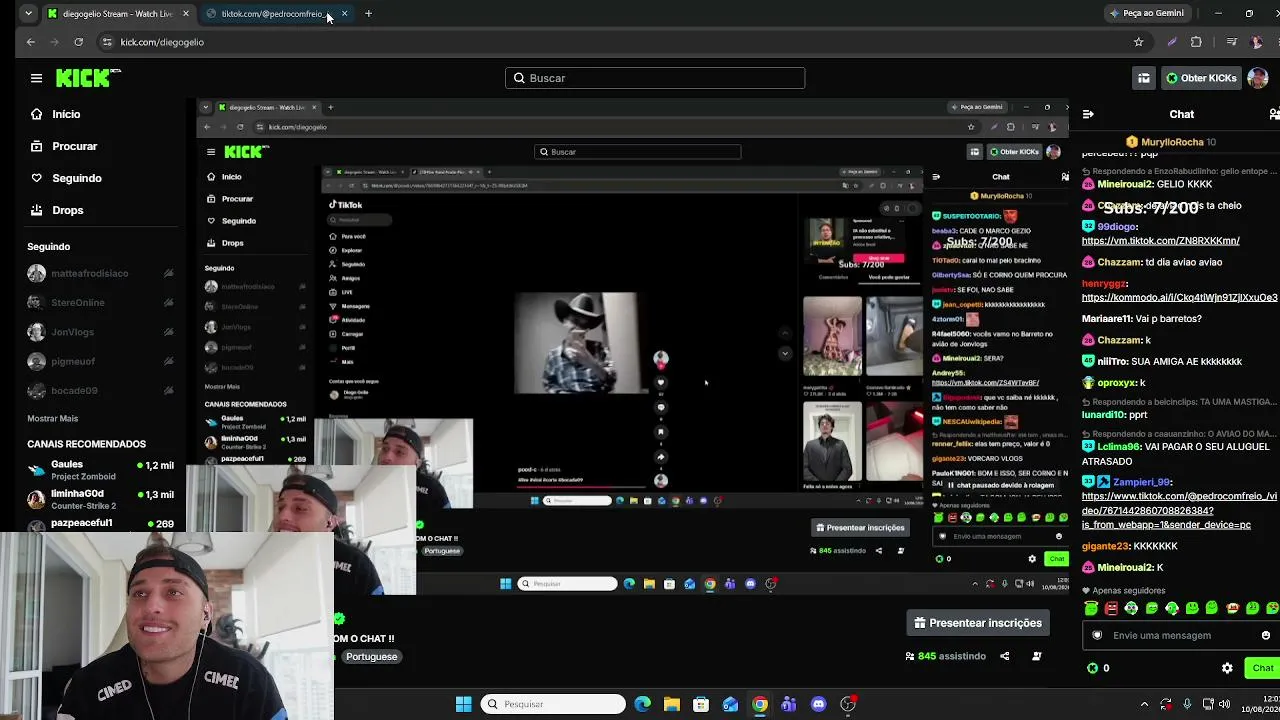Open chat settings gear icon

tap(1227, 668)
